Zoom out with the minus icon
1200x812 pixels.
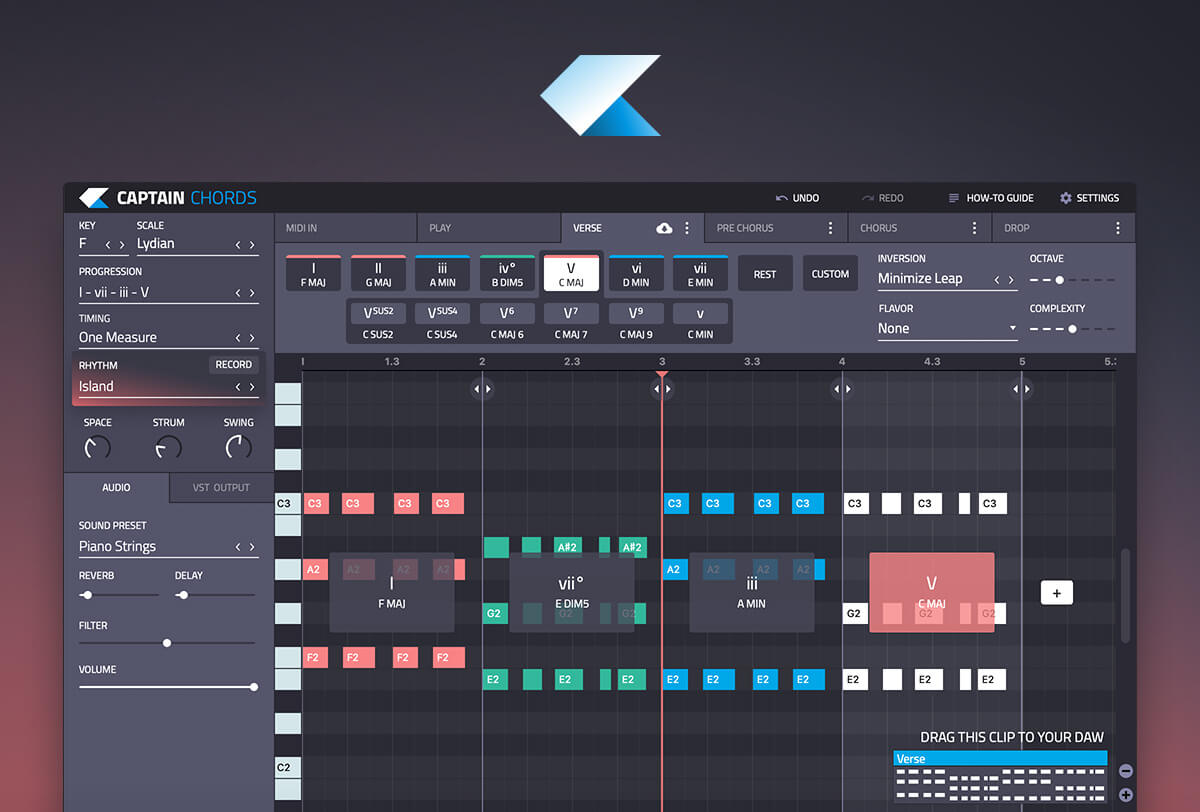click(x=1125, y=771)
